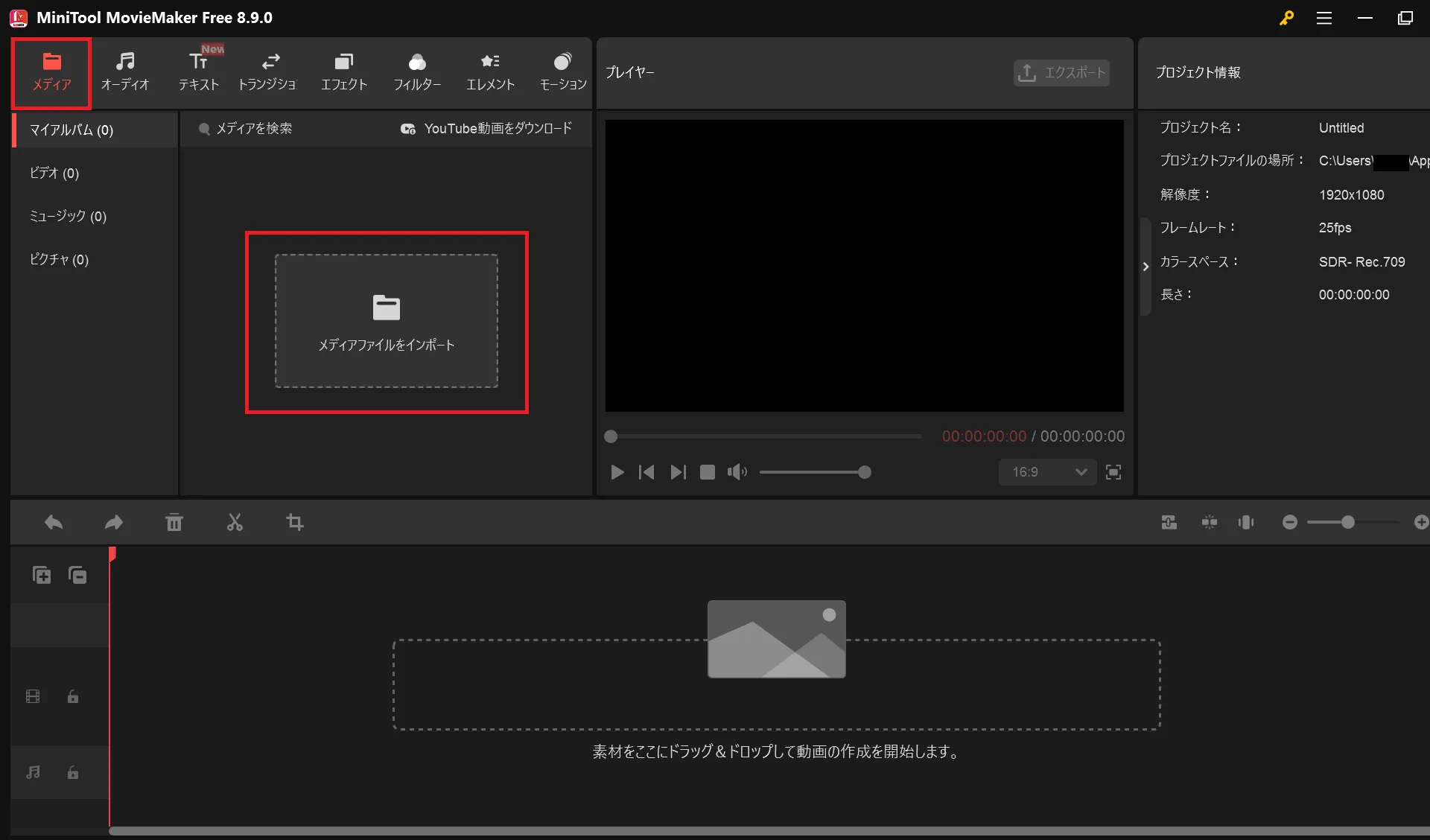Open the モーション (Motion) tab
The height and width of the screenshot is (840, 1430).
(x=562, y=72)
